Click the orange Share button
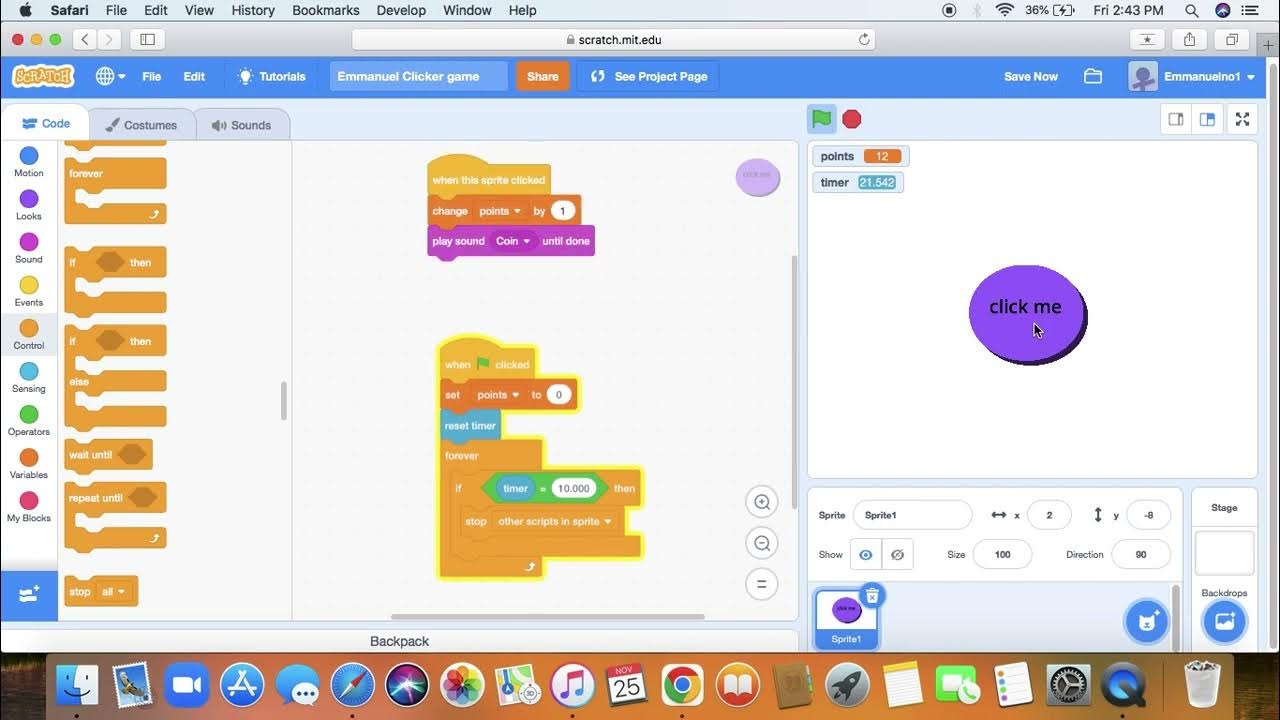Viewport: 1280px width, 720px height. (x=543, y=76)
